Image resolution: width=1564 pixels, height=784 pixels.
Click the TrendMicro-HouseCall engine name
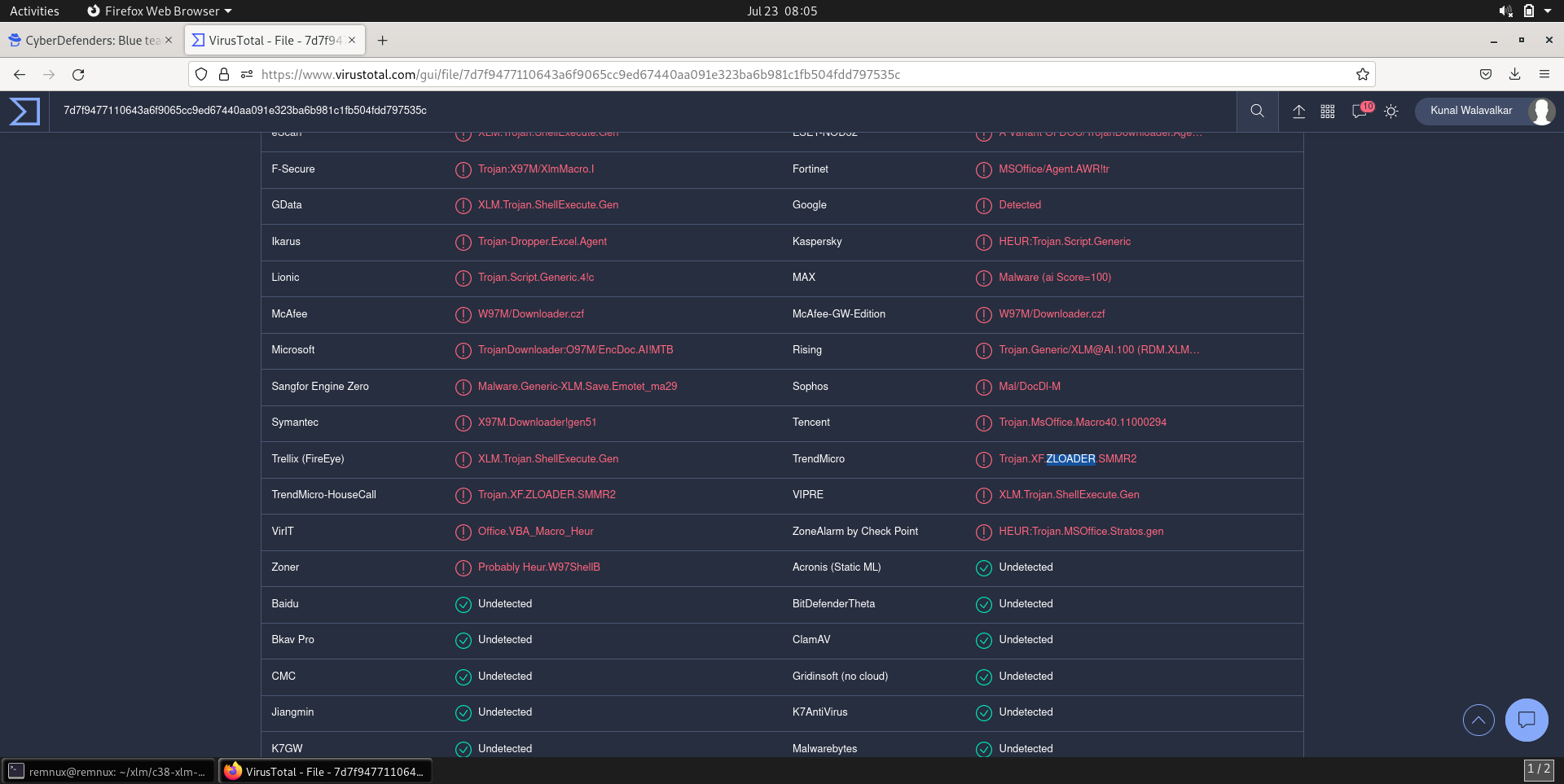(x=324, y=495)
